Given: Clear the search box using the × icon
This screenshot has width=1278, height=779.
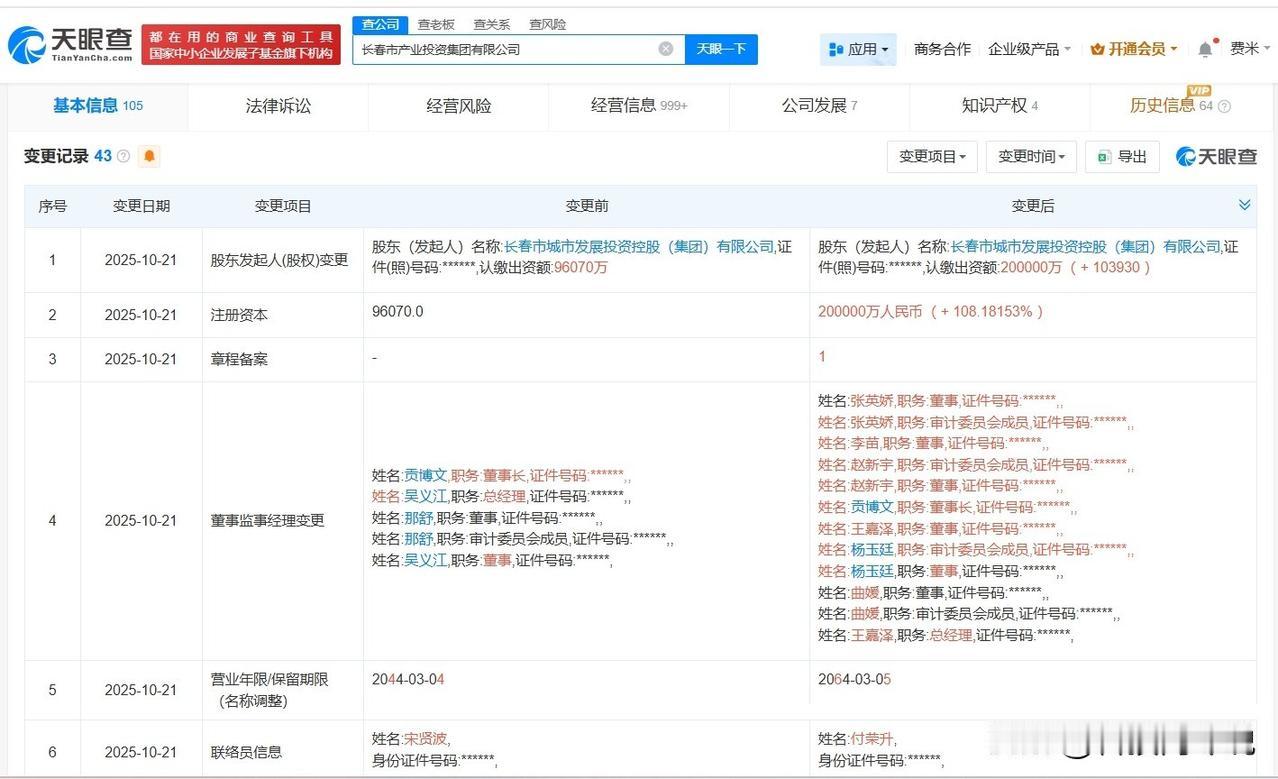Looking at the screenshot, I should click(664, 48).
